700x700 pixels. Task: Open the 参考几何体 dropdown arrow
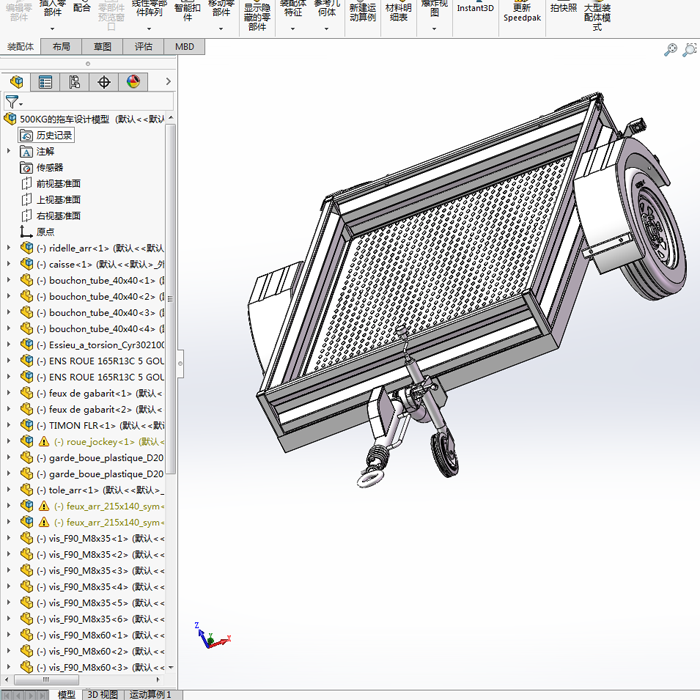(x=326, y=29)
